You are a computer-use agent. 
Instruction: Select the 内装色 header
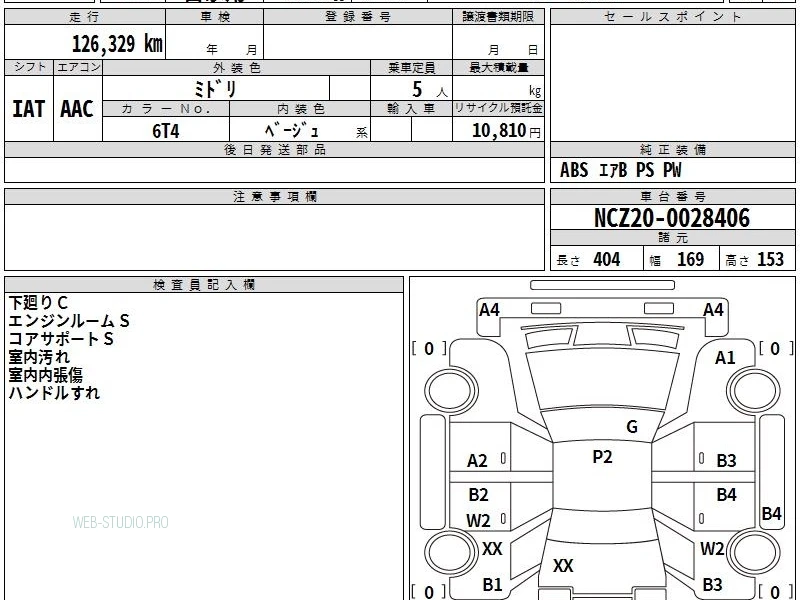pos(300,109)
